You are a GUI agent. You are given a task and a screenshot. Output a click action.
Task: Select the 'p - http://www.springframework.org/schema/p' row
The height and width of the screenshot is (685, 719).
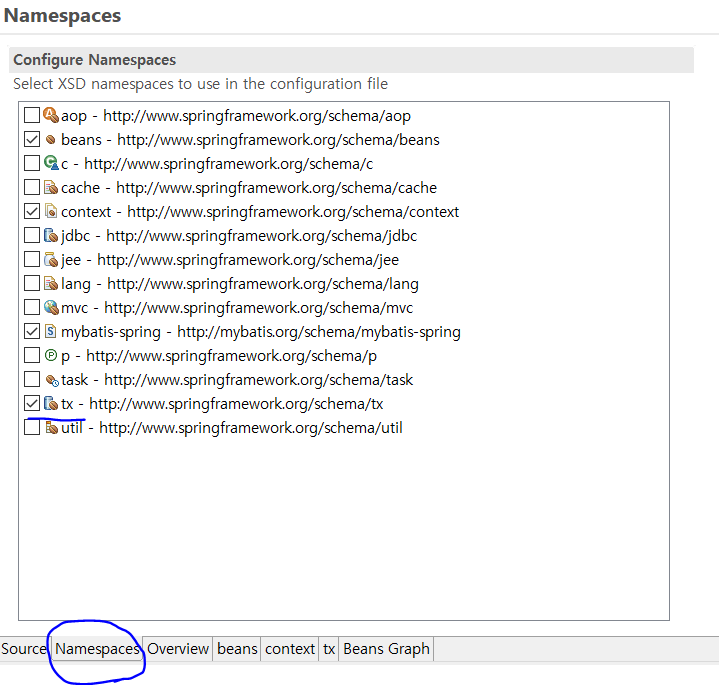click(219, 356)
